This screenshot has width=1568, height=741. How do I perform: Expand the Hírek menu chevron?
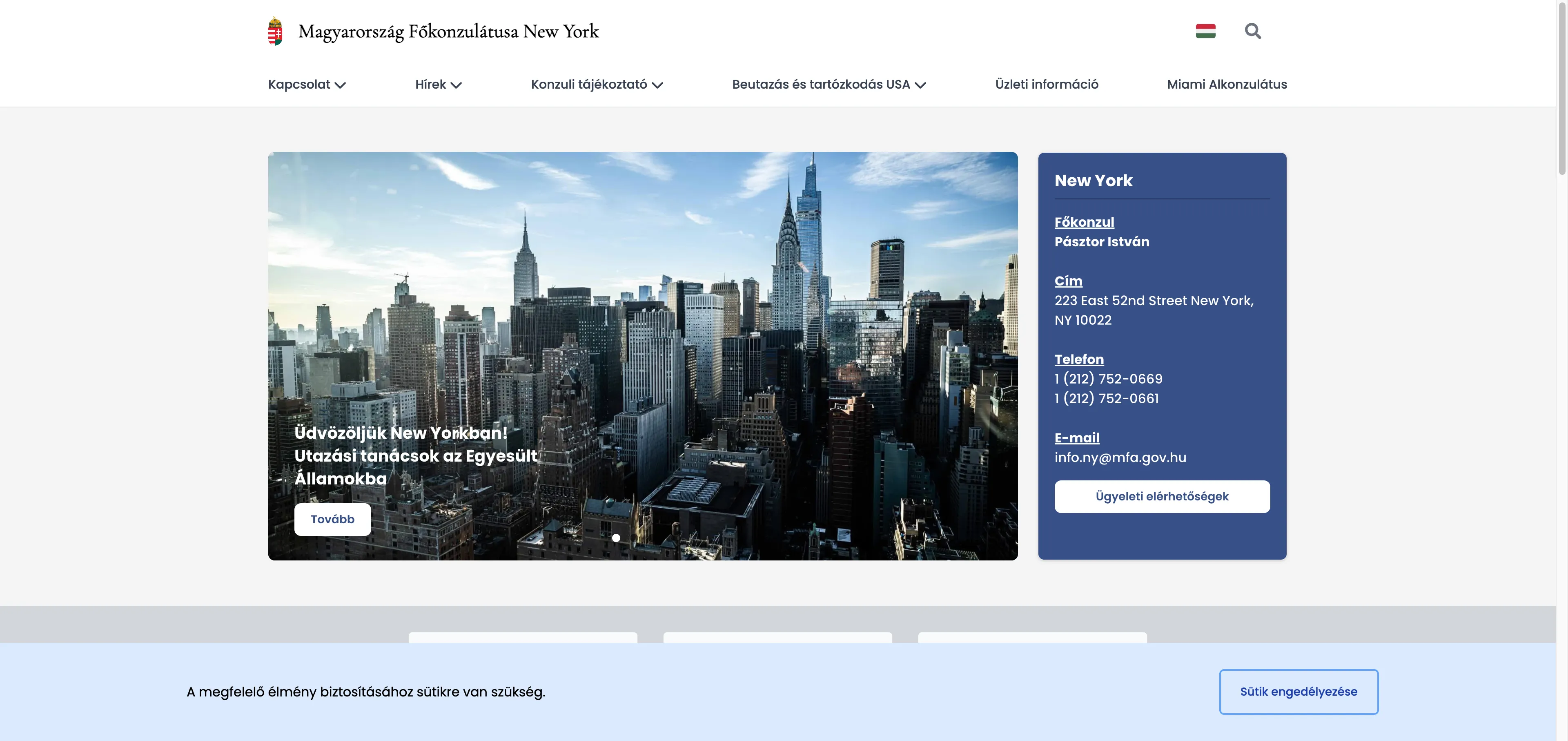point(456,85)
